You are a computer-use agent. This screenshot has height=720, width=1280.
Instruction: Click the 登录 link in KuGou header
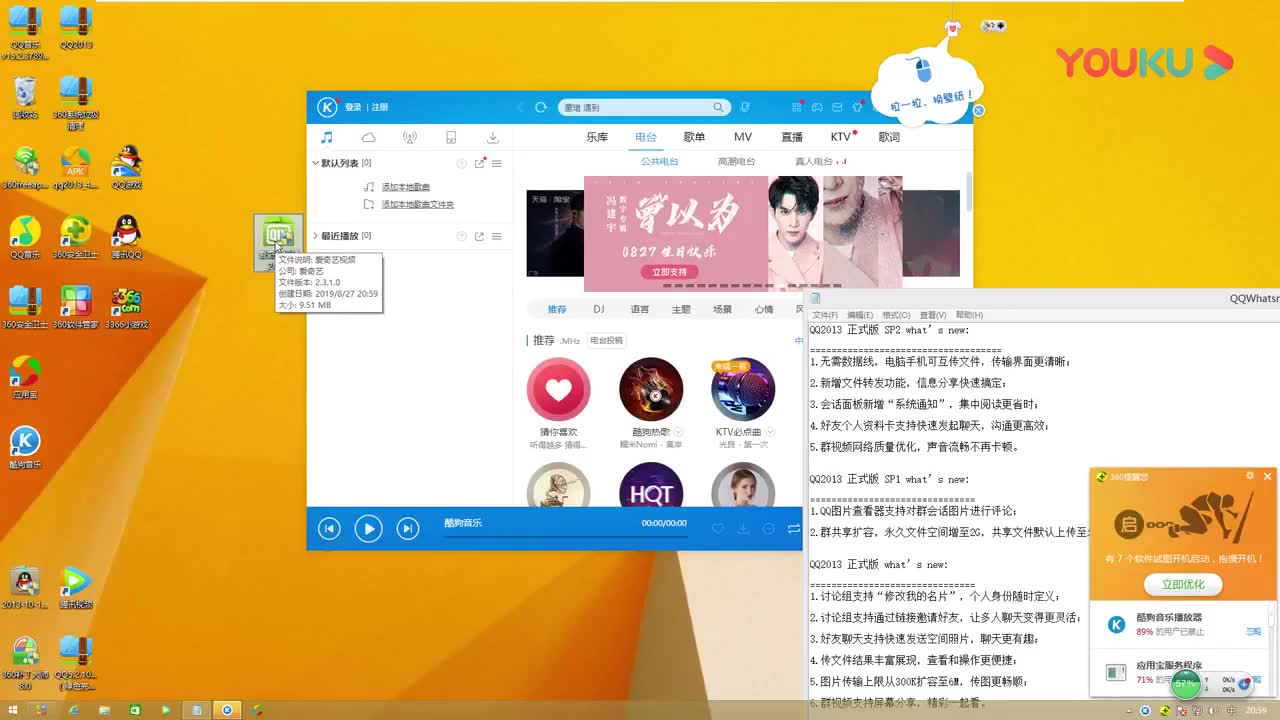click(353, 107)
